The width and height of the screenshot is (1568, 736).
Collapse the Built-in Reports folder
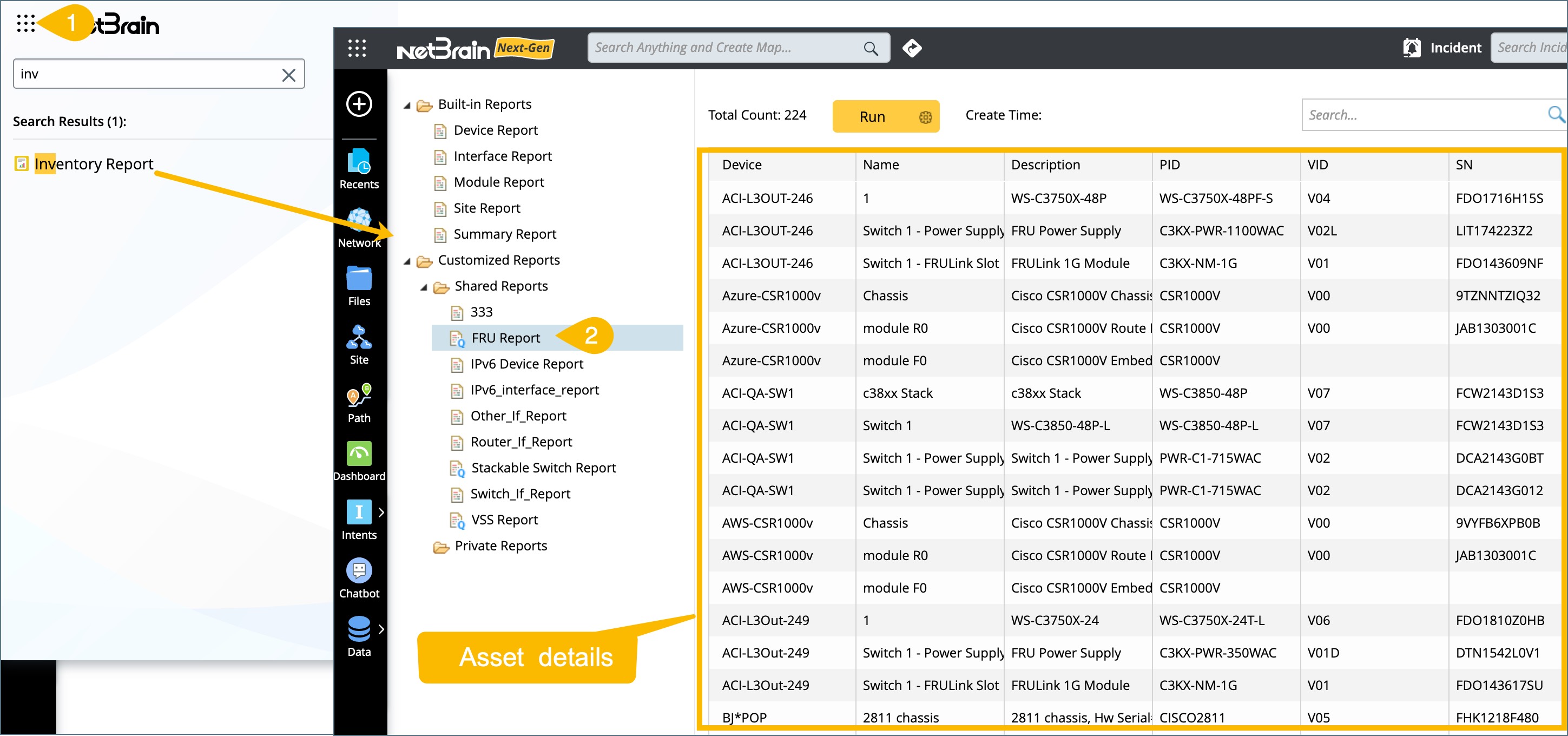coord(407,106)
